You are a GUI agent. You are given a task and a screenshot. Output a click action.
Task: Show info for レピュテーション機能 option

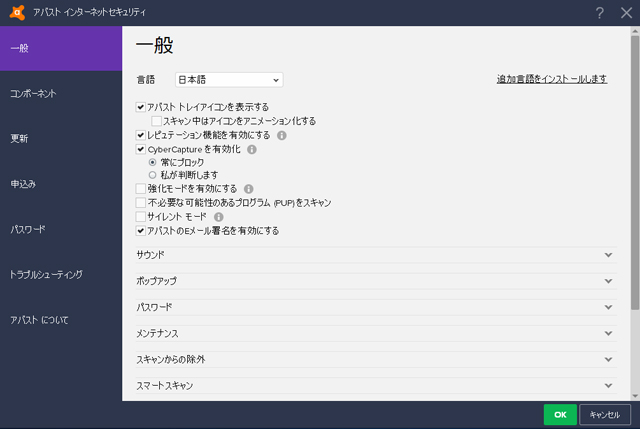pyautogui.click(x=282, y=135)
